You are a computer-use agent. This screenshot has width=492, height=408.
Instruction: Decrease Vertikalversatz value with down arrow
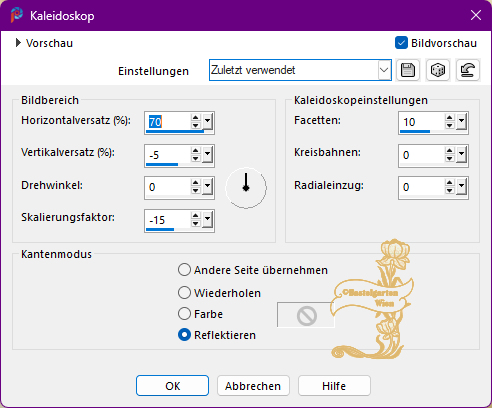coord(195,159)
